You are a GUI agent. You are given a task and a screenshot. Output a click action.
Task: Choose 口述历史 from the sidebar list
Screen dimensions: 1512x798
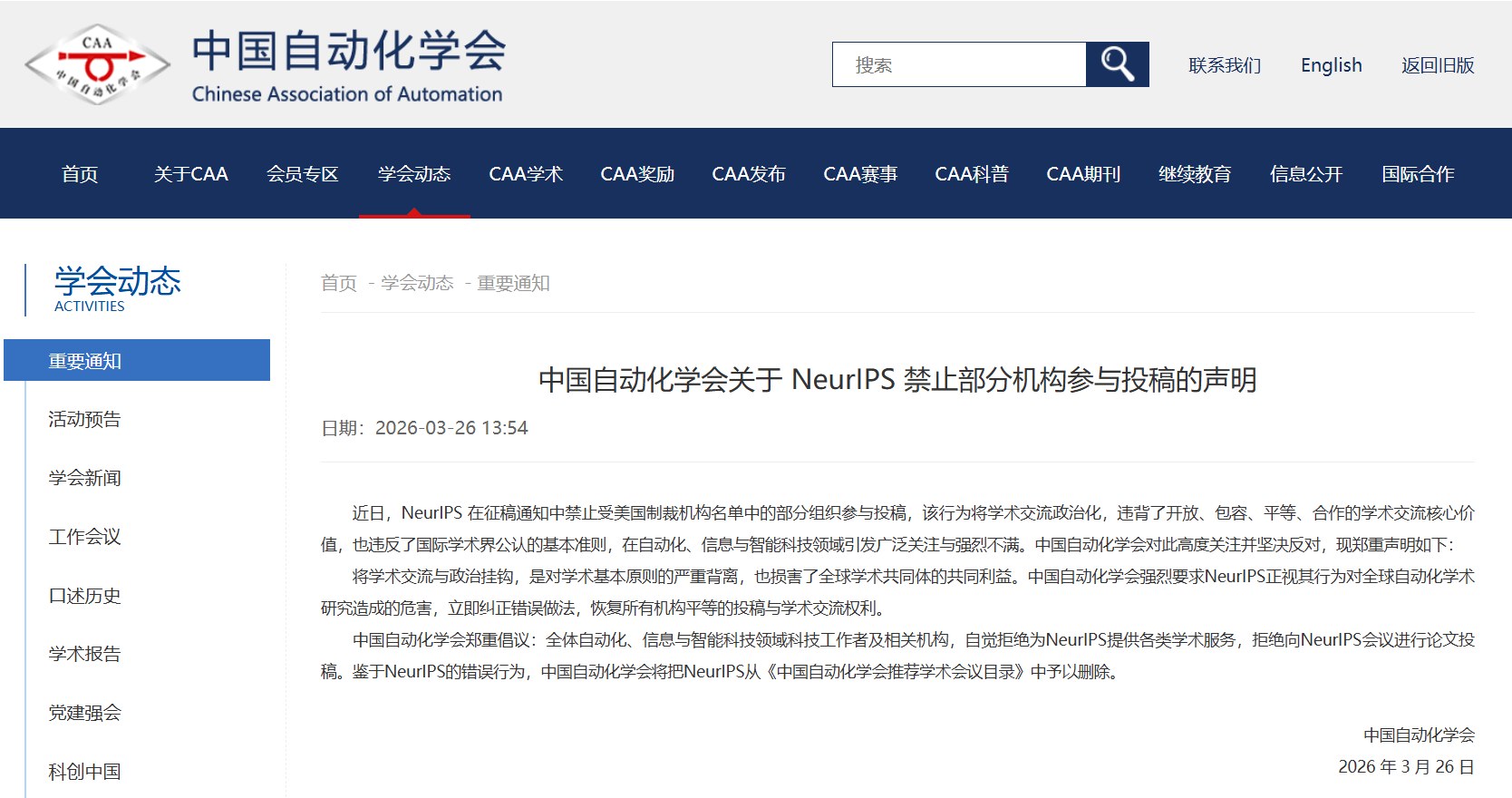[85, 596]
